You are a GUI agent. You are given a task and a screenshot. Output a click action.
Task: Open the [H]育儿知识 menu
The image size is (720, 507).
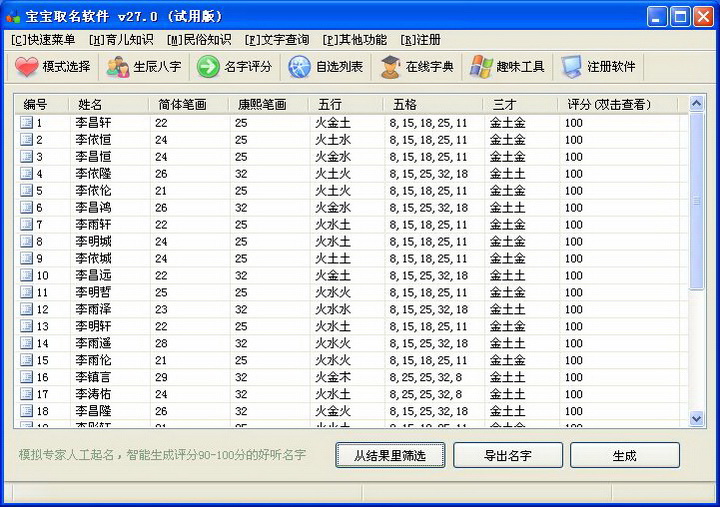pos(121,40)
